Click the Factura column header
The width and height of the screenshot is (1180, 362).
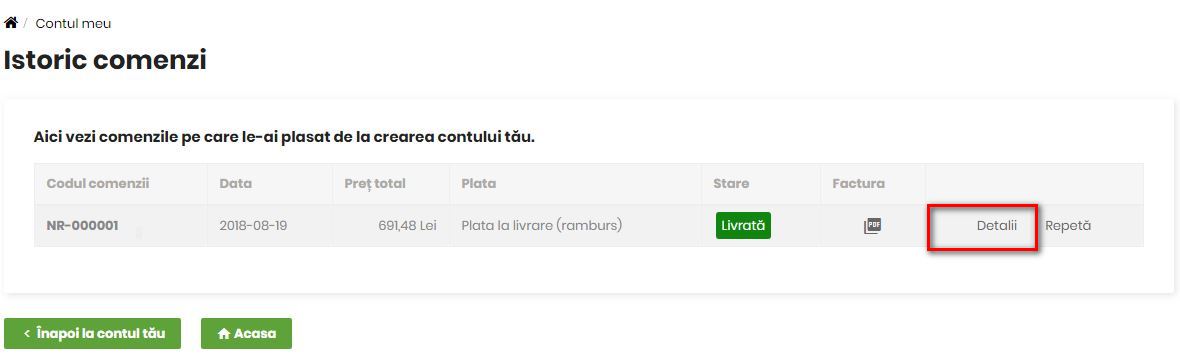click(859, 184)
